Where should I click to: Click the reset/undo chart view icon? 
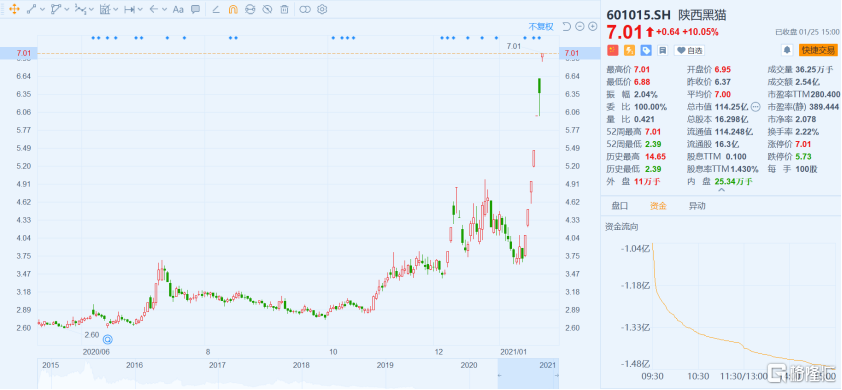[x=567, y=26]
